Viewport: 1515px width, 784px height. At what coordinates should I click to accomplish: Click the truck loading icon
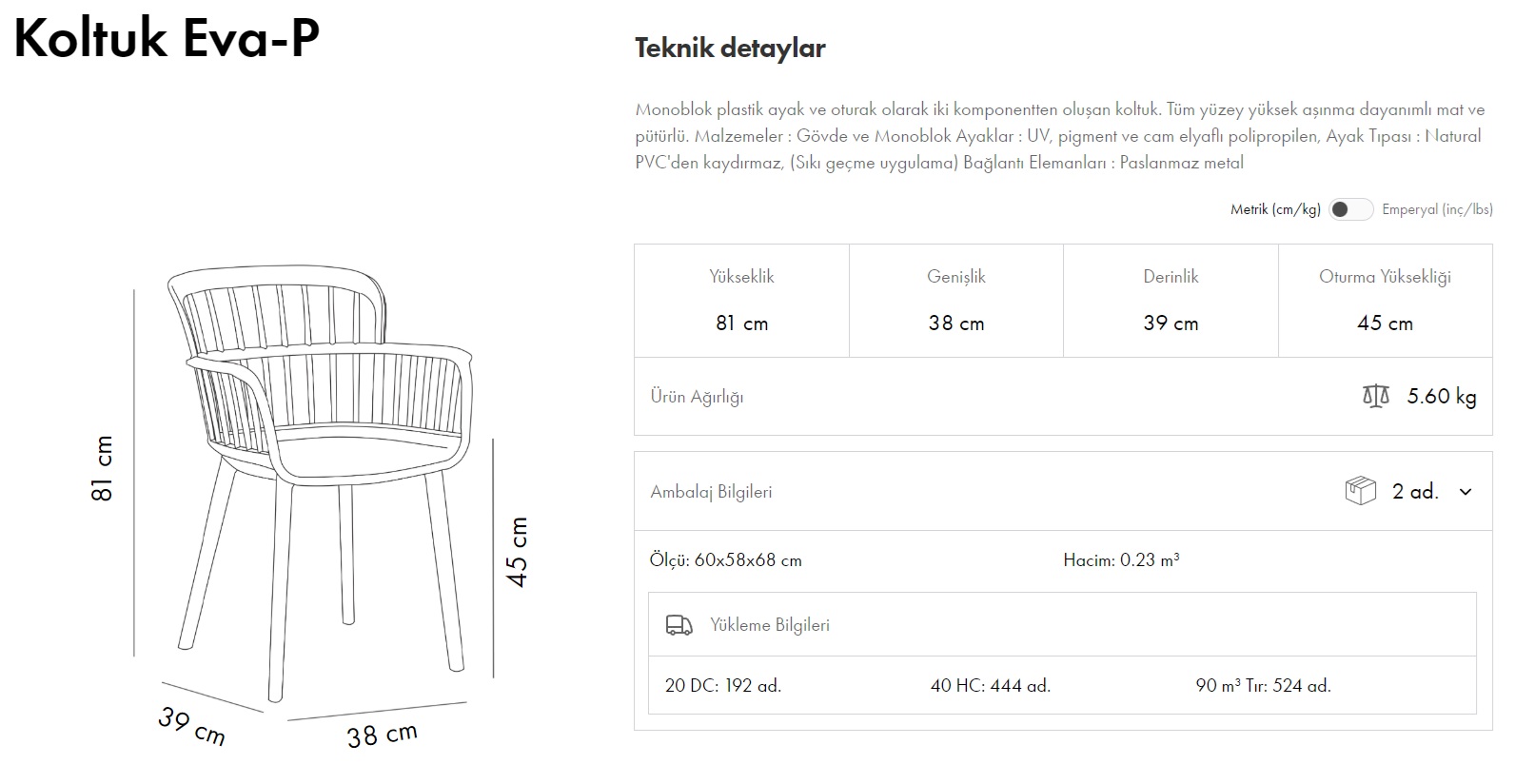pos(679,625)
